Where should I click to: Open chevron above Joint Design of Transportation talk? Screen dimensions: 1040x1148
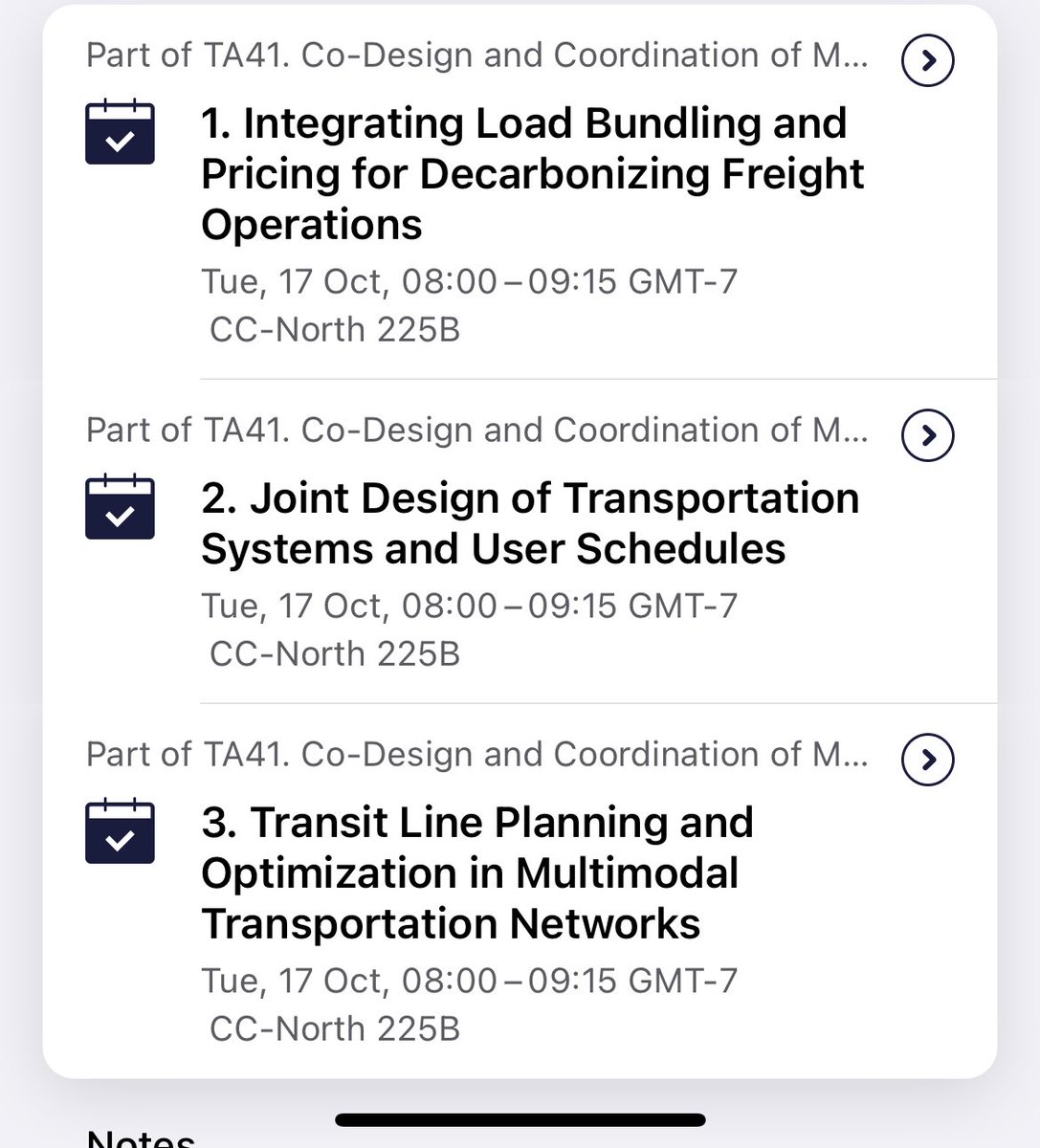(928, 435)
